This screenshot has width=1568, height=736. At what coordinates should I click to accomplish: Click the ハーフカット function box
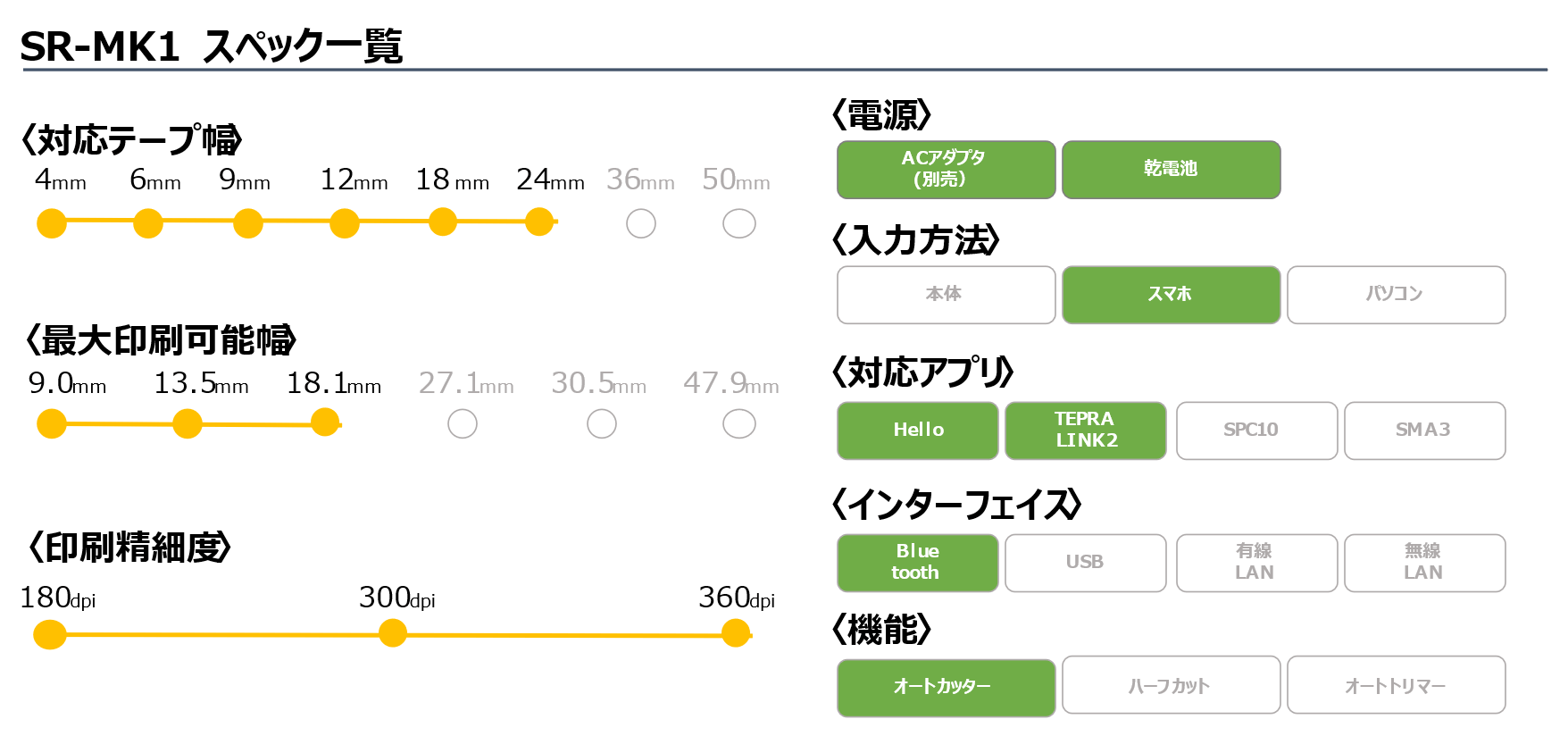pos(1172,685)
